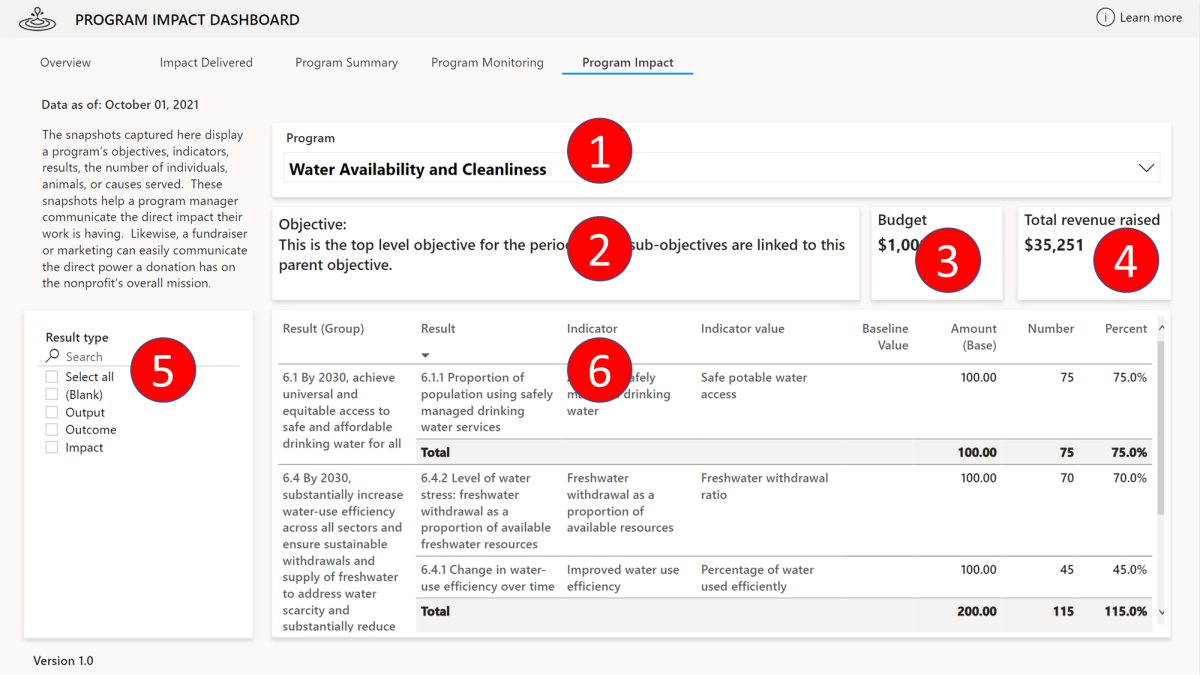Switch to the Program Summary tab
This screenshot has height=675, width=1200.
346,62
